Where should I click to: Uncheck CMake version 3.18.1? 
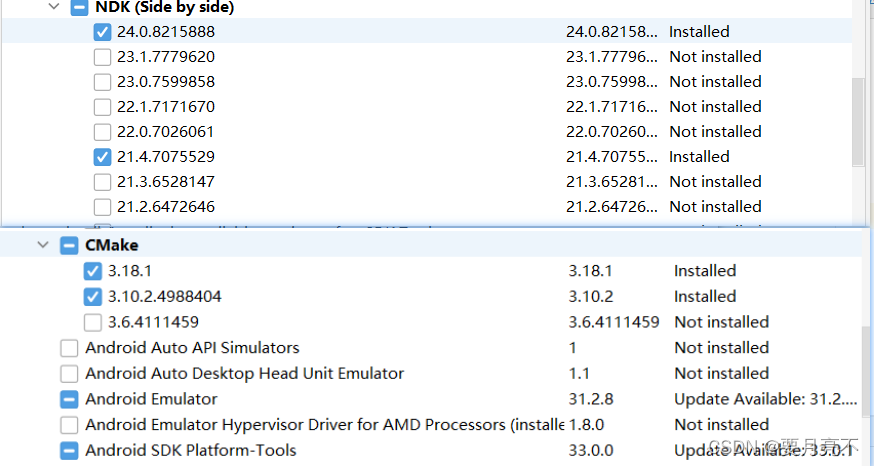click(x=93, y=271)
